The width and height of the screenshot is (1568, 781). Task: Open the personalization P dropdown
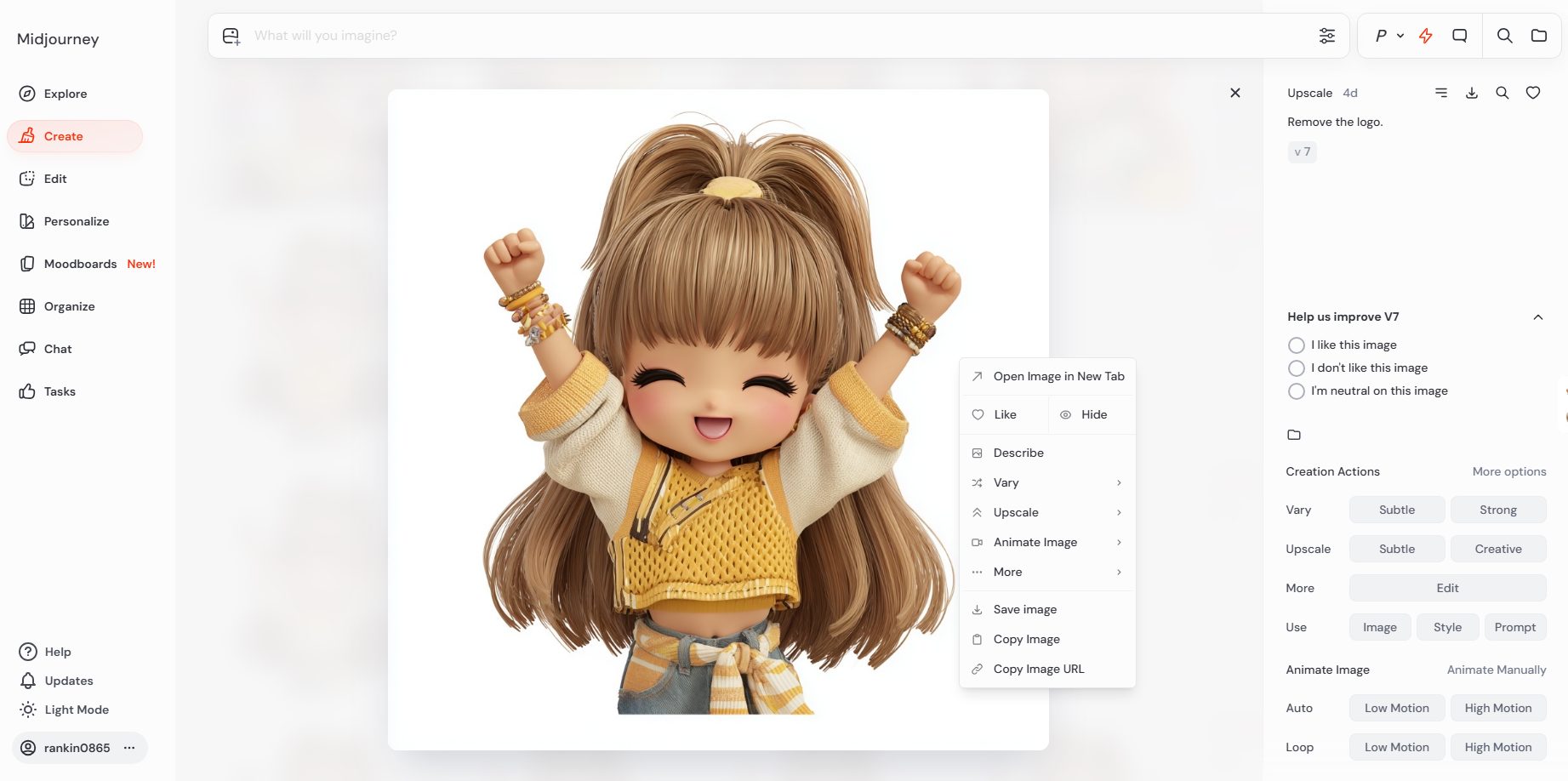coord(1388,36)
